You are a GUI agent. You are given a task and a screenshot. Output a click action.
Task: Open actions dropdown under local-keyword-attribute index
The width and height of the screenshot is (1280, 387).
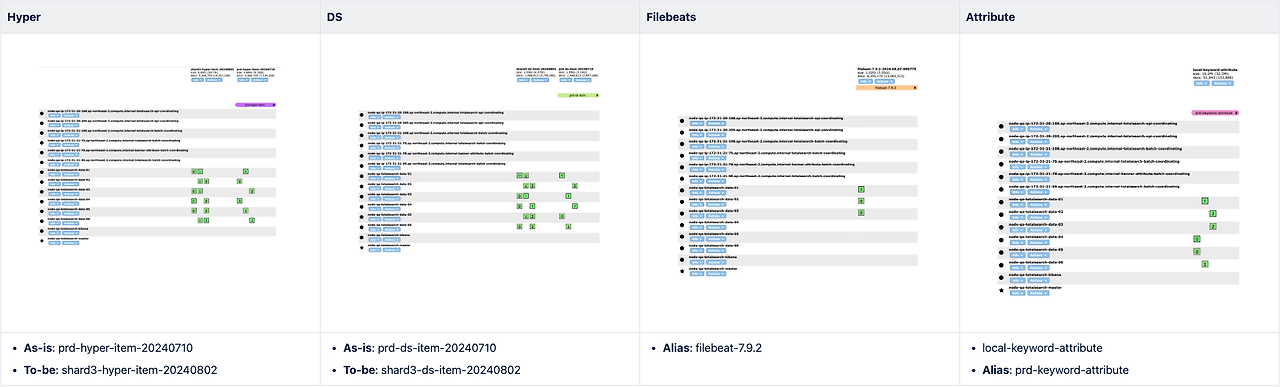(1223, 83)
